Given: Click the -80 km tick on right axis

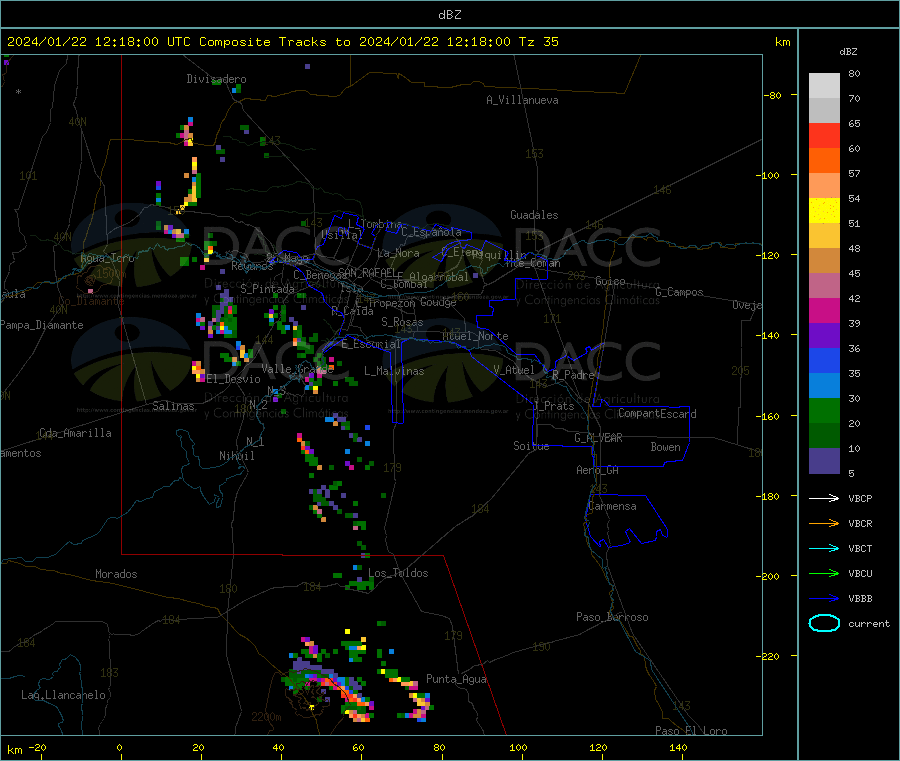Looking at the screenshot, I should 773,95.
